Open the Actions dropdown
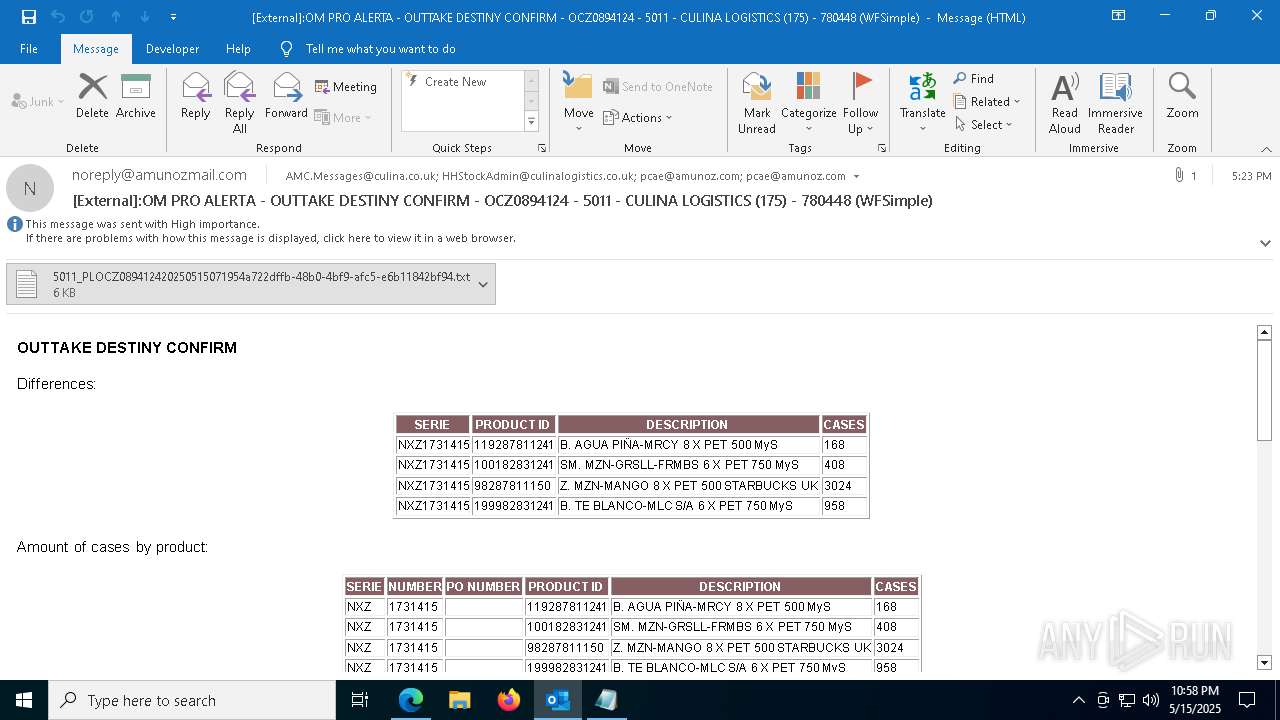 638,117
